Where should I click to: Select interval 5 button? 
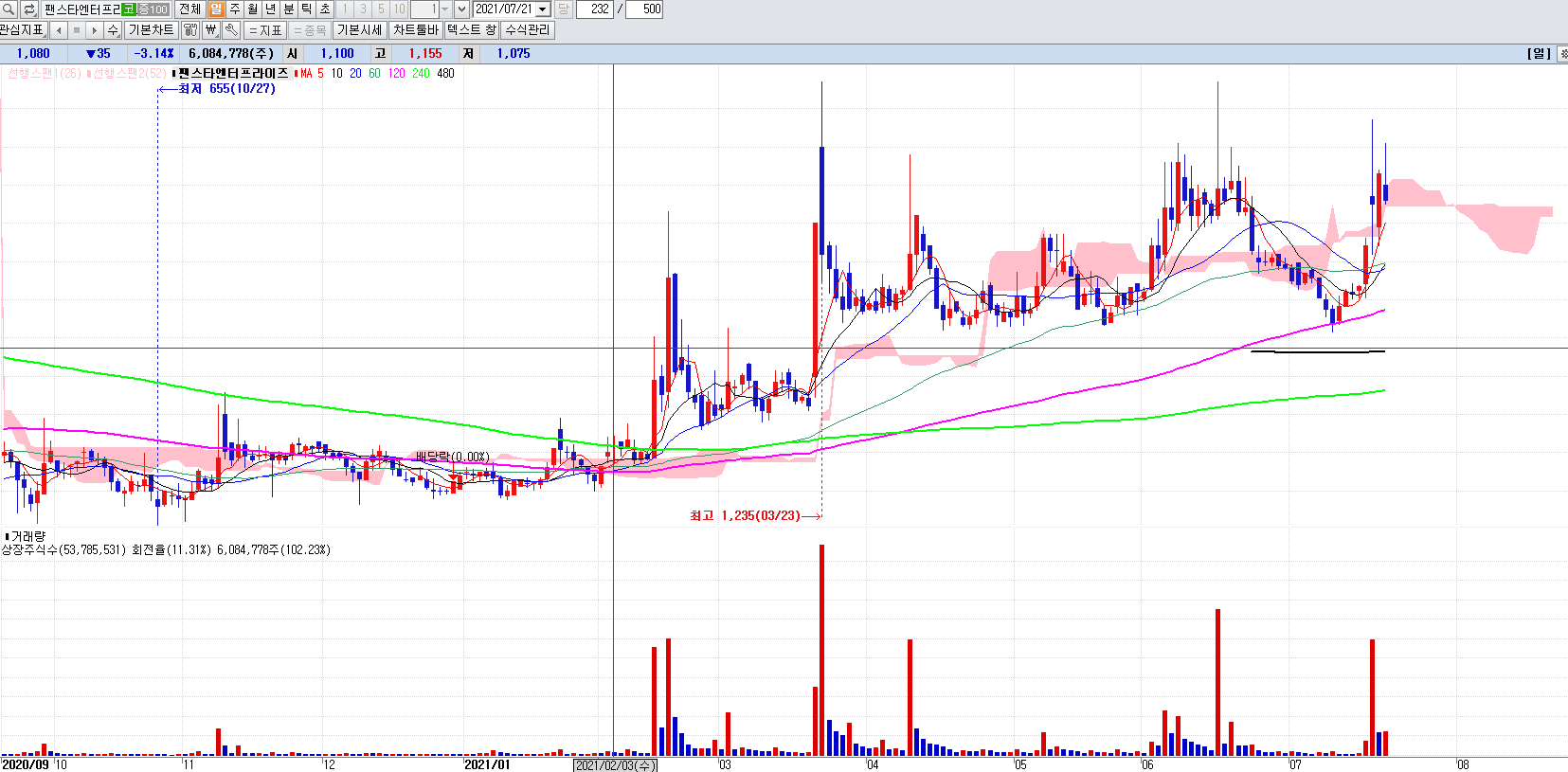tap(381, 9)
